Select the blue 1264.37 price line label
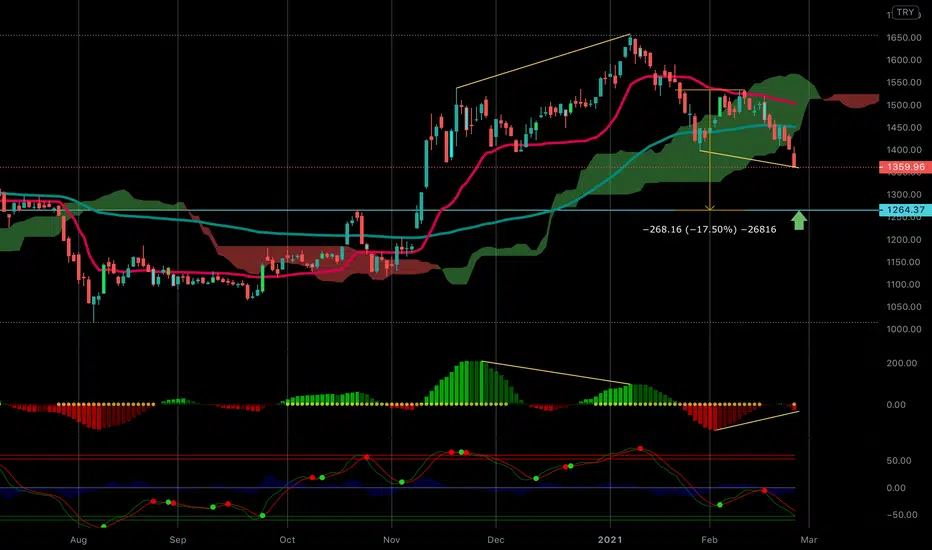Screen dimensions: 932x550 905,209
